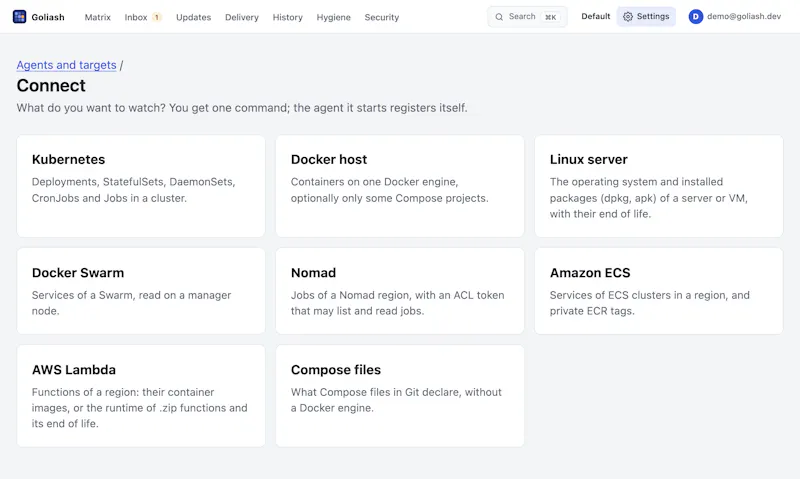This screenshot has height=479, width=800.
Task: Choose the Docker host card
Action: [400, 186]
